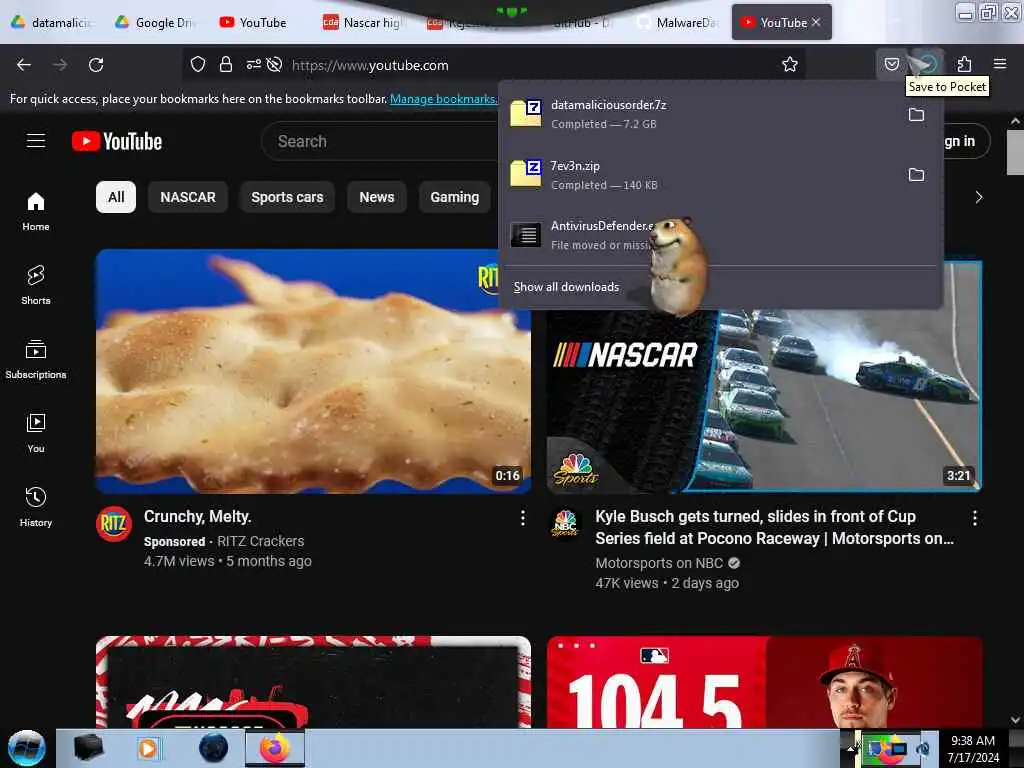The height and width of the screenshot is (768, 1024).
Task: Open the RITZ cracker ad thumbnail
Action: point(313,371)
